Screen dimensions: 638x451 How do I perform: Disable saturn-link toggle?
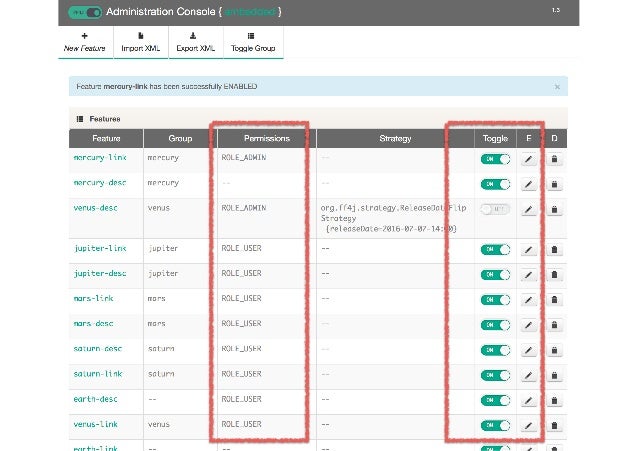pos(495,375)
